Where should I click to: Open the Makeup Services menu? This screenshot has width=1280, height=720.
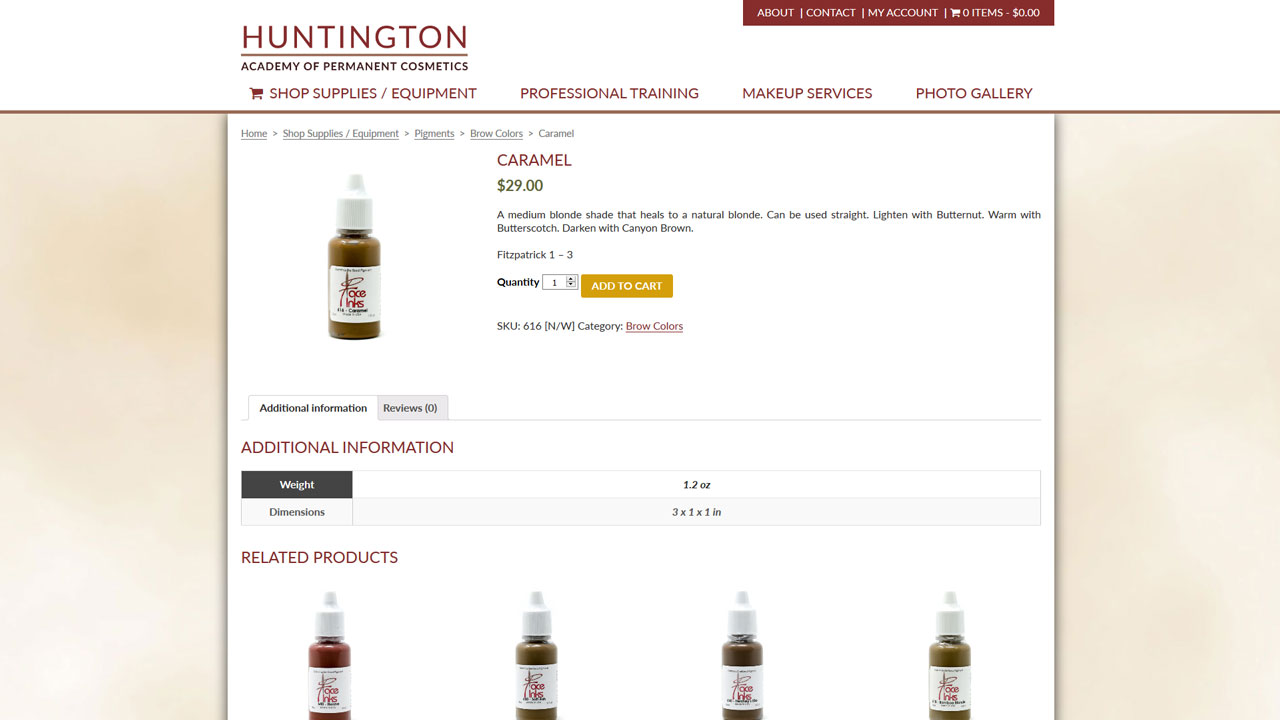pyautogui.click(x=807, y=93)
